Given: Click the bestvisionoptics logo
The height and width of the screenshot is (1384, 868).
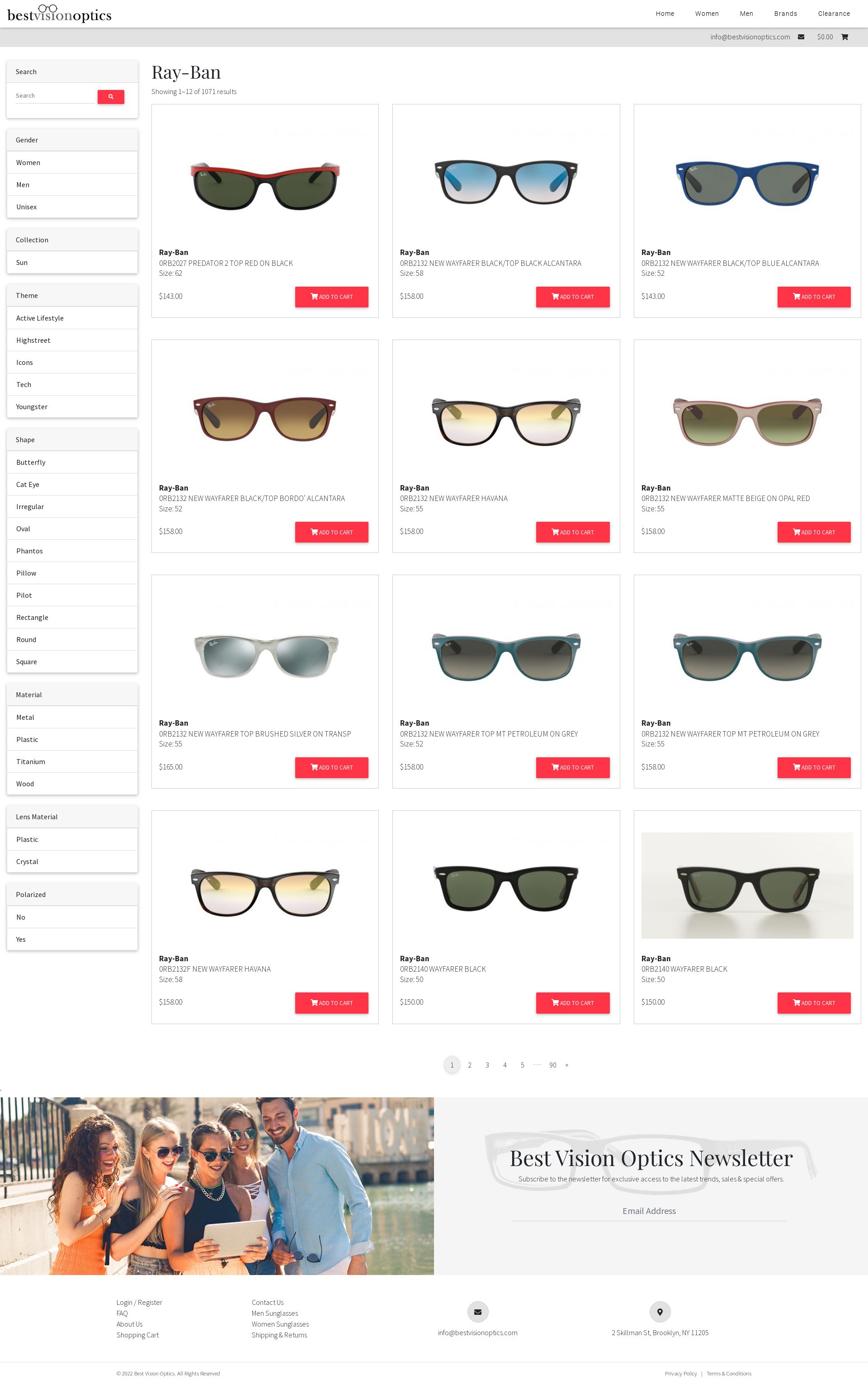Looking at the screenshot, I should coord(59,13).
